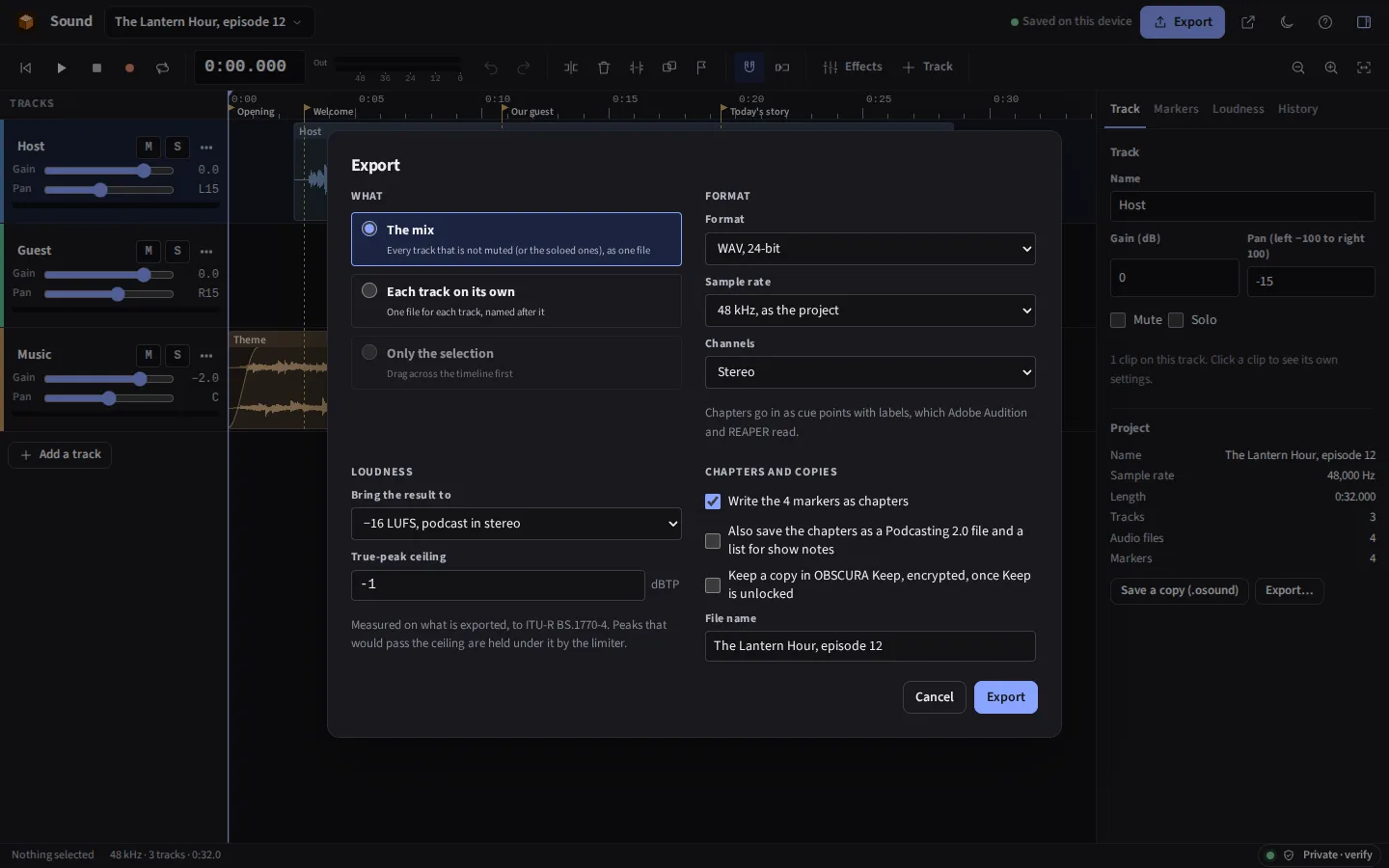Click the undo arrow icon
The height and width of the screenshot is (868, 1389).
tap(491, 68)
